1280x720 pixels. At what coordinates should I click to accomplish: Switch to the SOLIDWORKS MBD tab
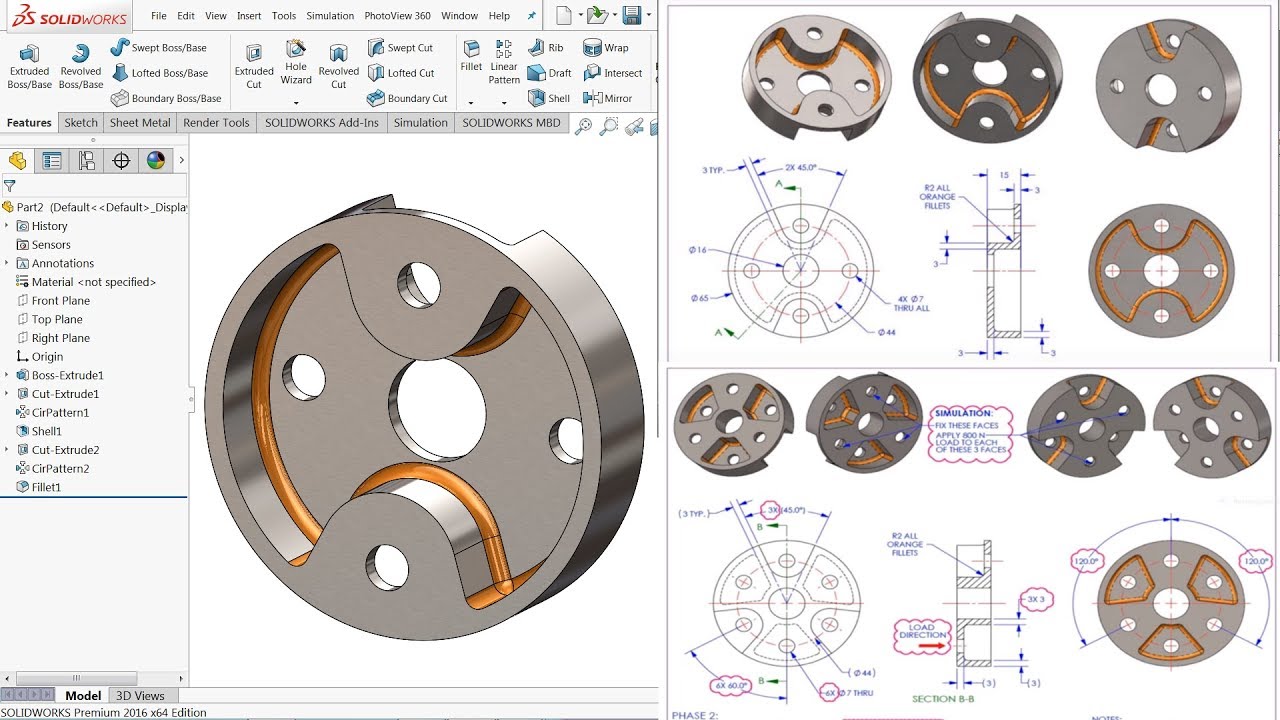(511, 123)
